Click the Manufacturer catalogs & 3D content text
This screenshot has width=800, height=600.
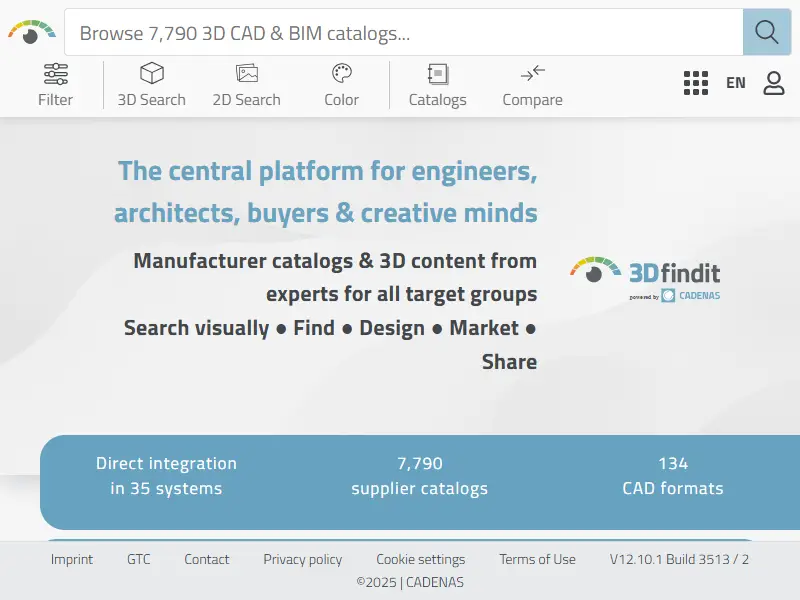(x=335, y=278)
